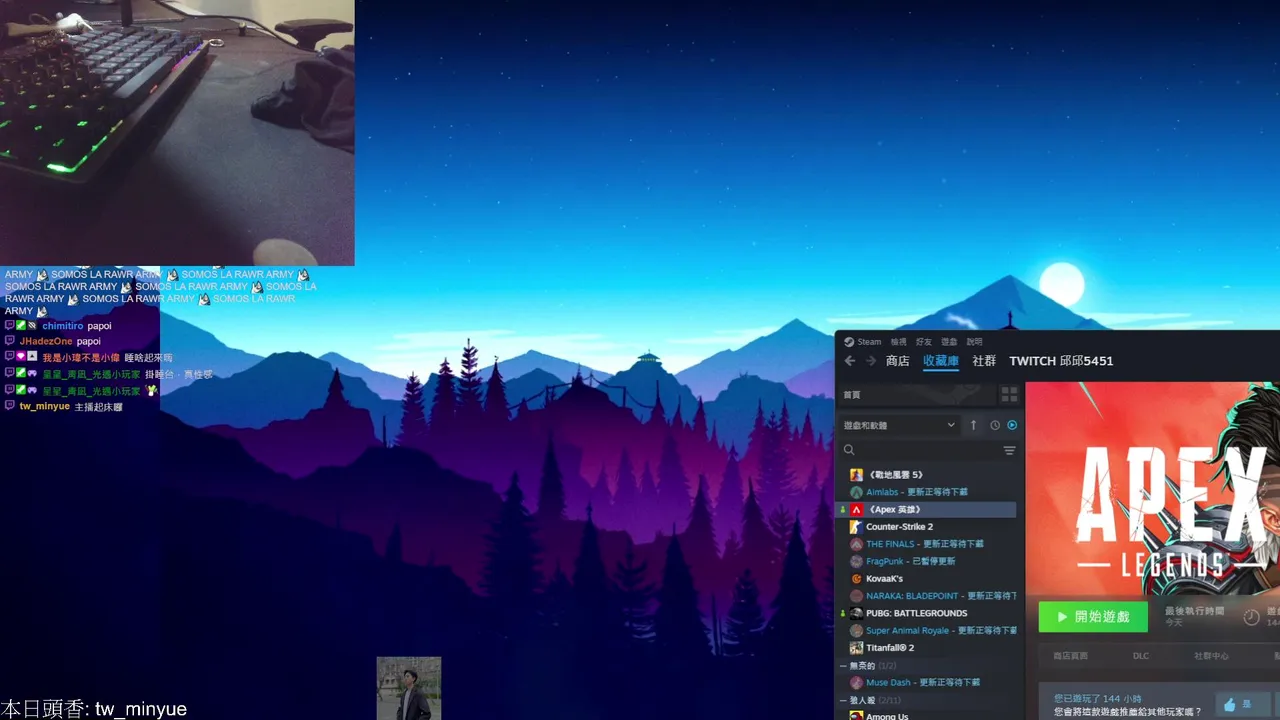
Task: Click the Battlefield 5 game icon
Action: tap(856, 475)
